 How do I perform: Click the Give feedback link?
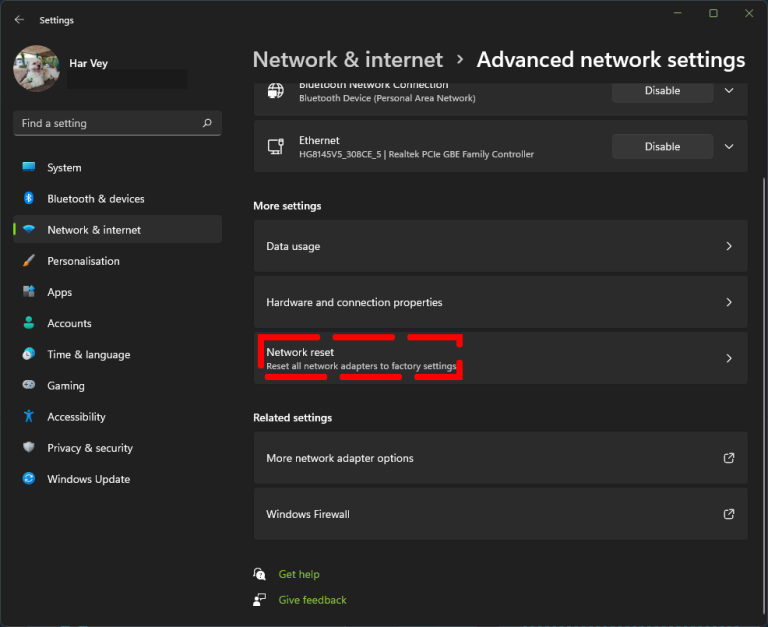click(312, 600)
